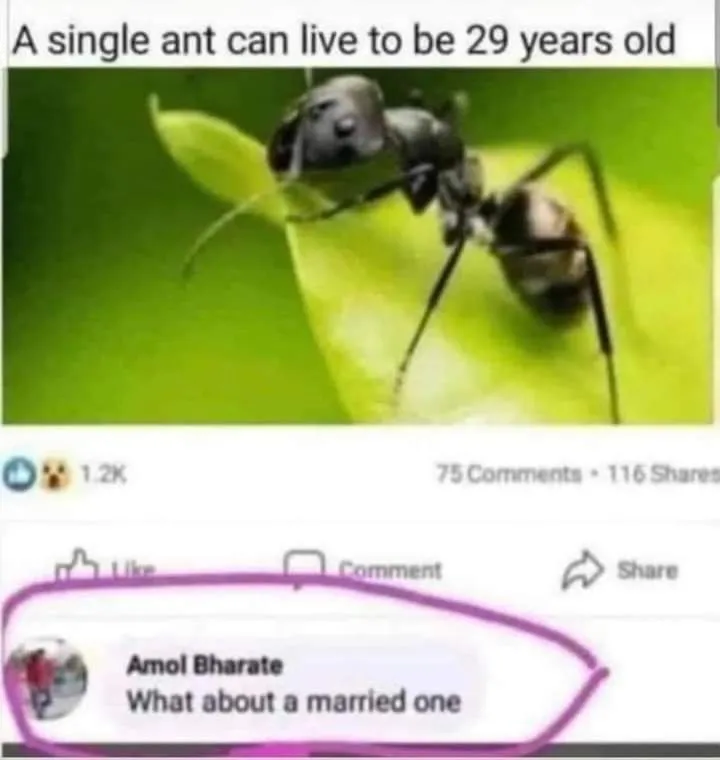This screenshot has height=760, width=720.
Task: Open the wow emoji reaction icon
Action: click(55, 475)
